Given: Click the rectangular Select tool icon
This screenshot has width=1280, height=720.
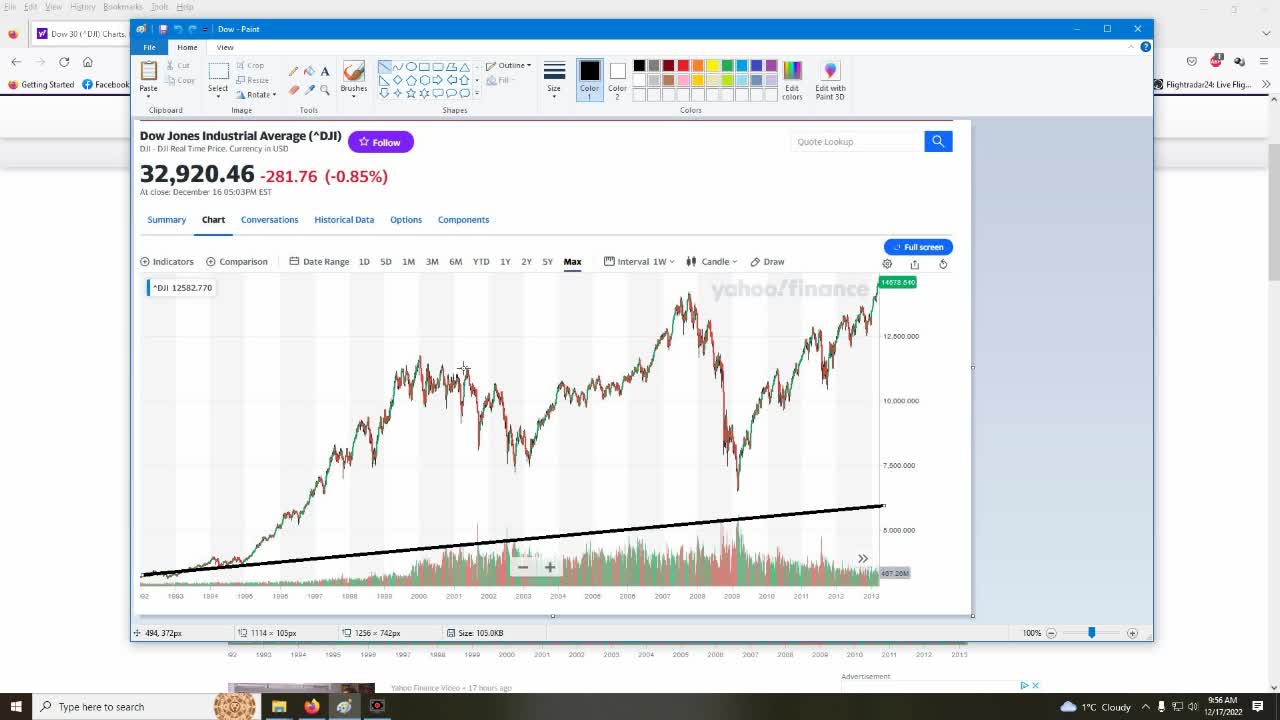Looking at the screenshot, I should pyautogui.click(x=218, y=71).
